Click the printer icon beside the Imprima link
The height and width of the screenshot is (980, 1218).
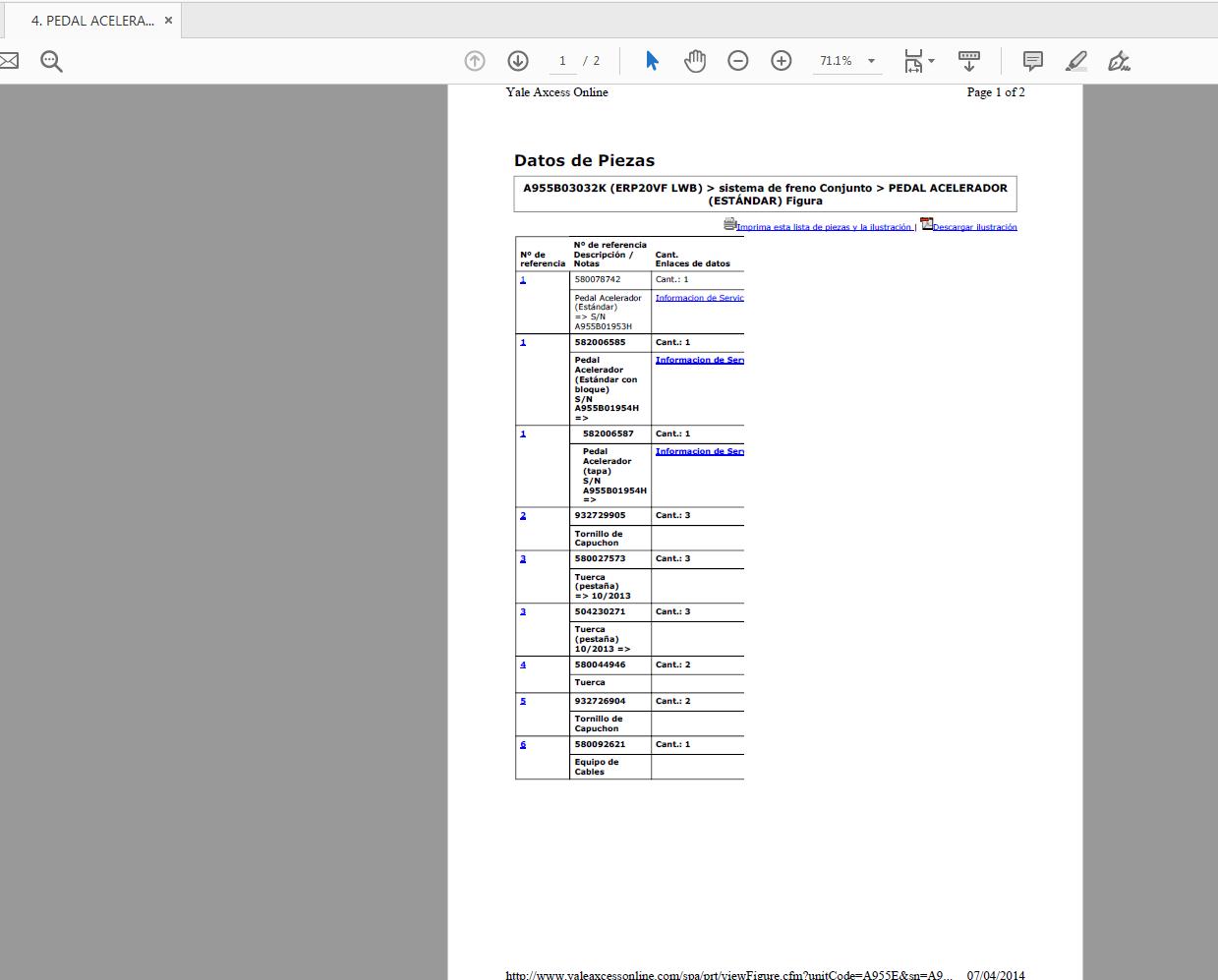click(x=729, y=224)
